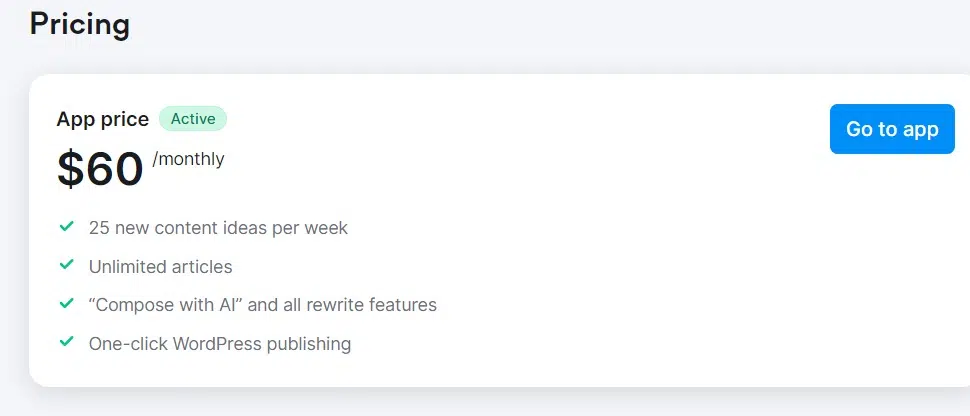The height and width of the screenshot is (416, 970).
Task: Click the checkmark beside 25 new content ideas
Action: click(x=67, y=227)
